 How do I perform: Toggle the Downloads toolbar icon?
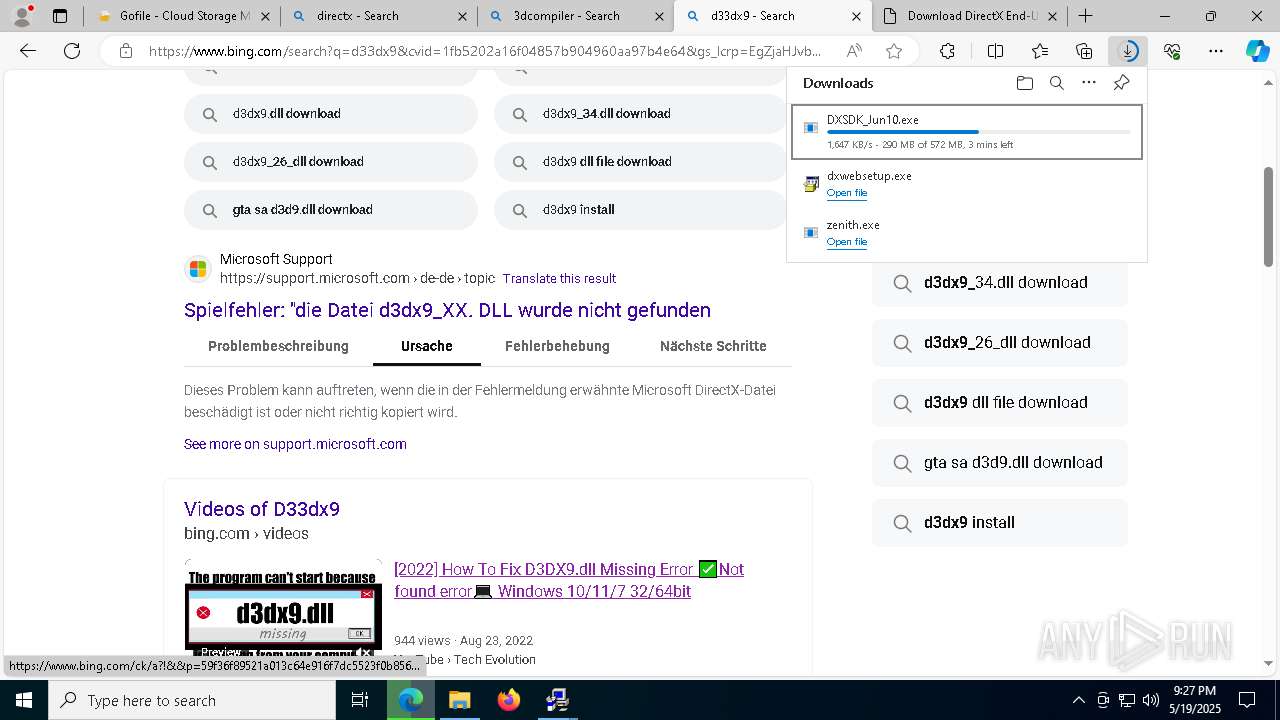tap(1128, 51)
